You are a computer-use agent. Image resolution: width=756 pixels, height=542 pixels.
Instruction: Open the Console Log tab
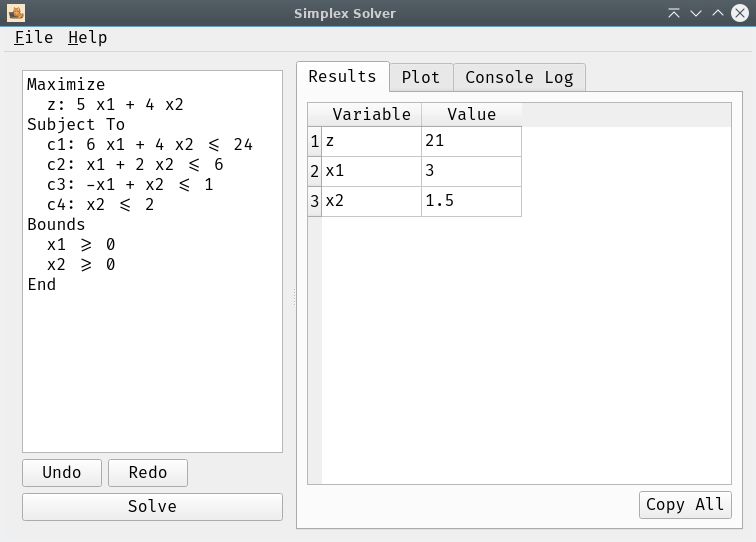click(519, 77)
